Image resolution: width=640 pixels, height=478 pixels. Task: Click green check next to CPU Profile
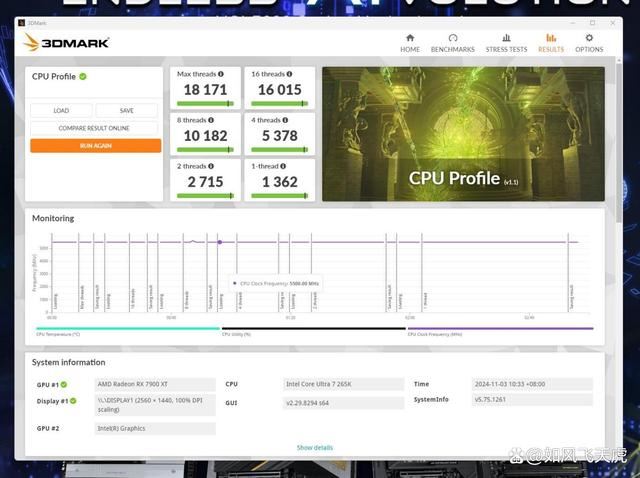pos(83,76)
